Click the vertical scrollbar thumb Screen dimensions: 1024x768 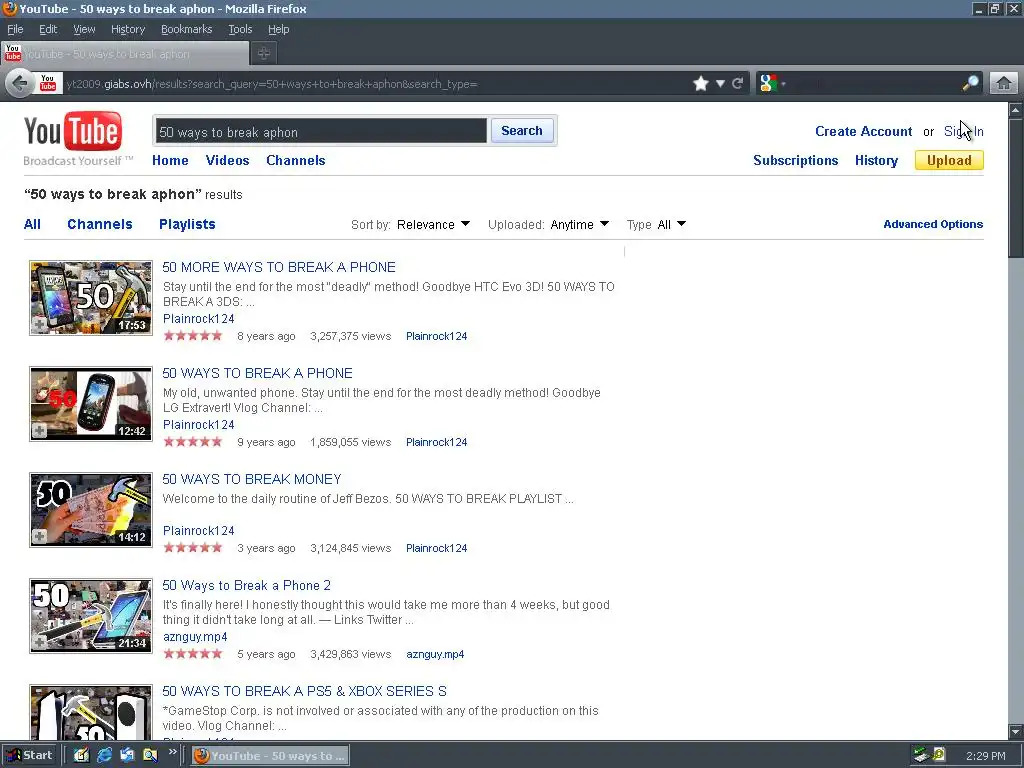pos(1016,188)
